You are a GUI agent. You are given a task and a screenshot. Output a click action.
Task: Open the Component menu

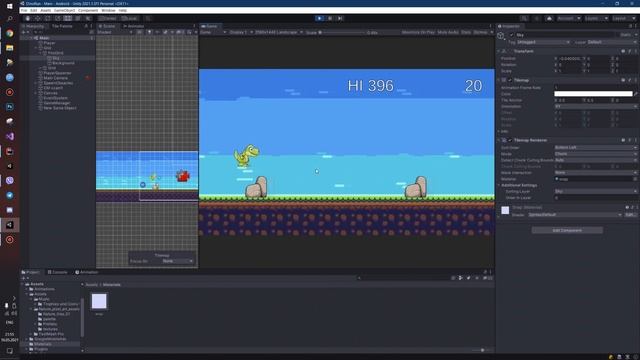tap(88, 10)
